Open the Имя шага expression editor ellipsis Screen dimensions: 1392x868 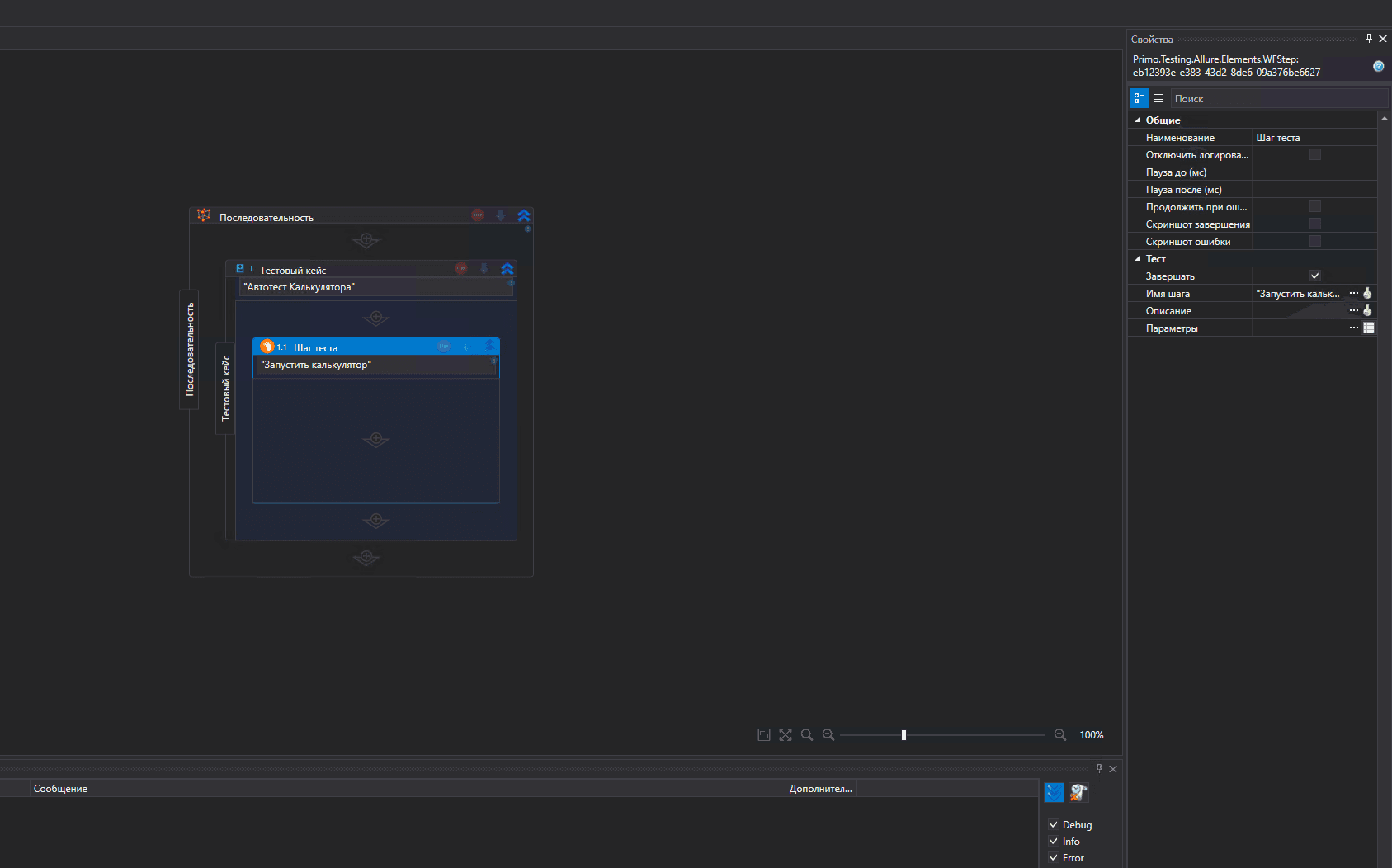(1353, 294)
